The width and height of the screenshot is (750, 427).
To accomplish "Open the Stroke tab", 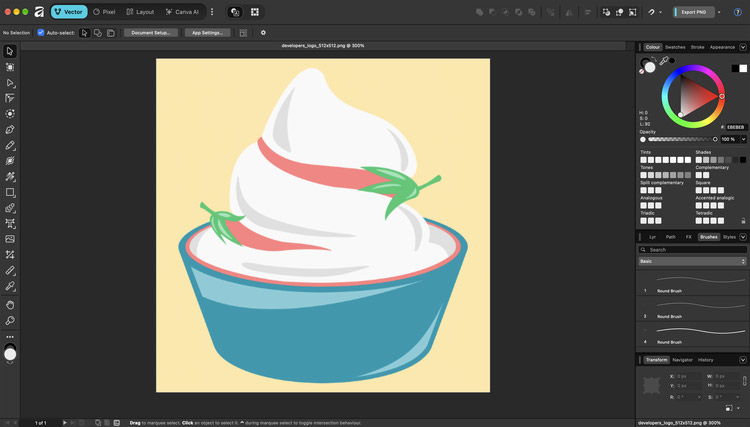I will click(x=697, y=47).
